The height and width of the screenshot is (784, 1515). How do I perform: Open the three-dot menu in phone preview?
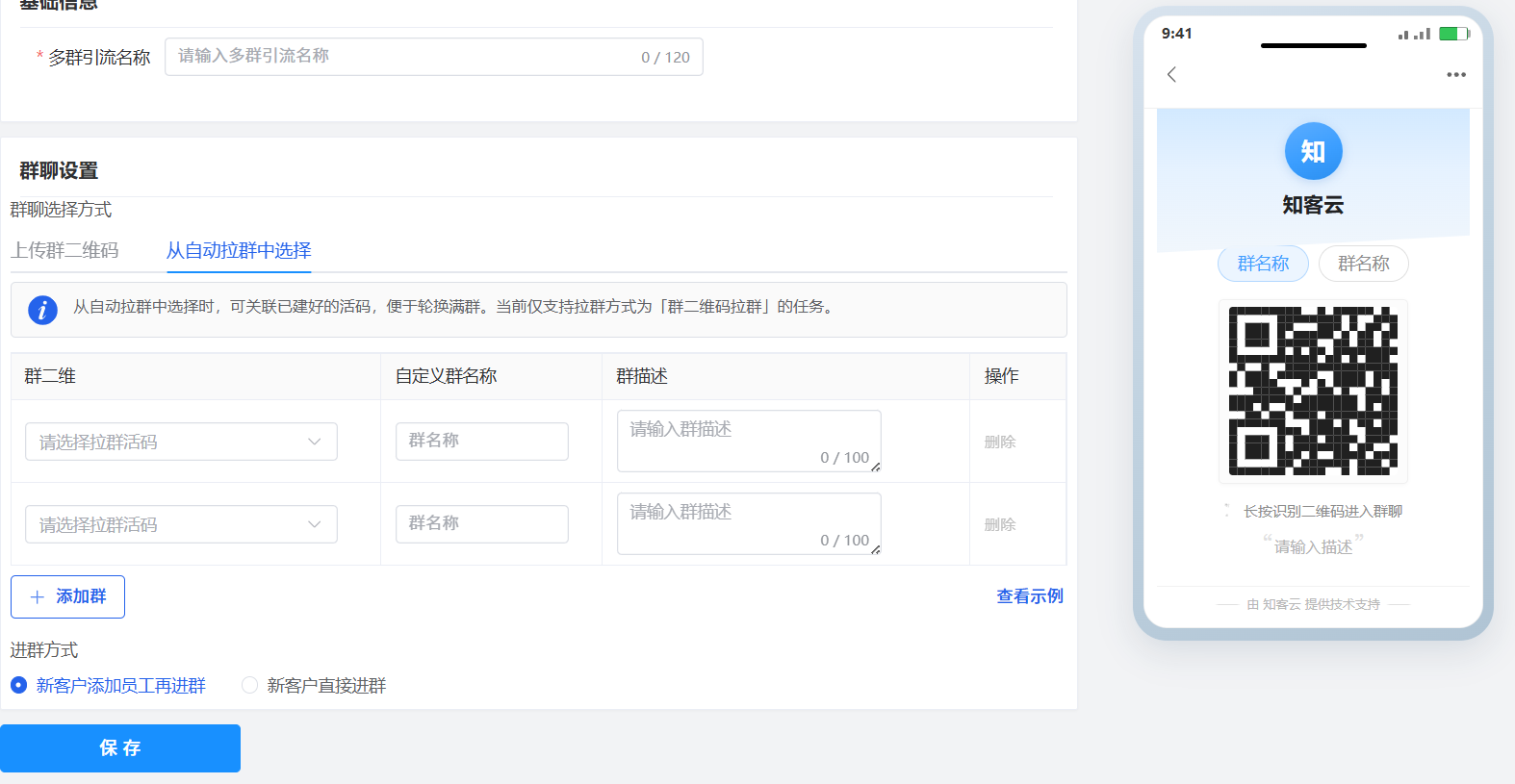tap(1456, 74)
